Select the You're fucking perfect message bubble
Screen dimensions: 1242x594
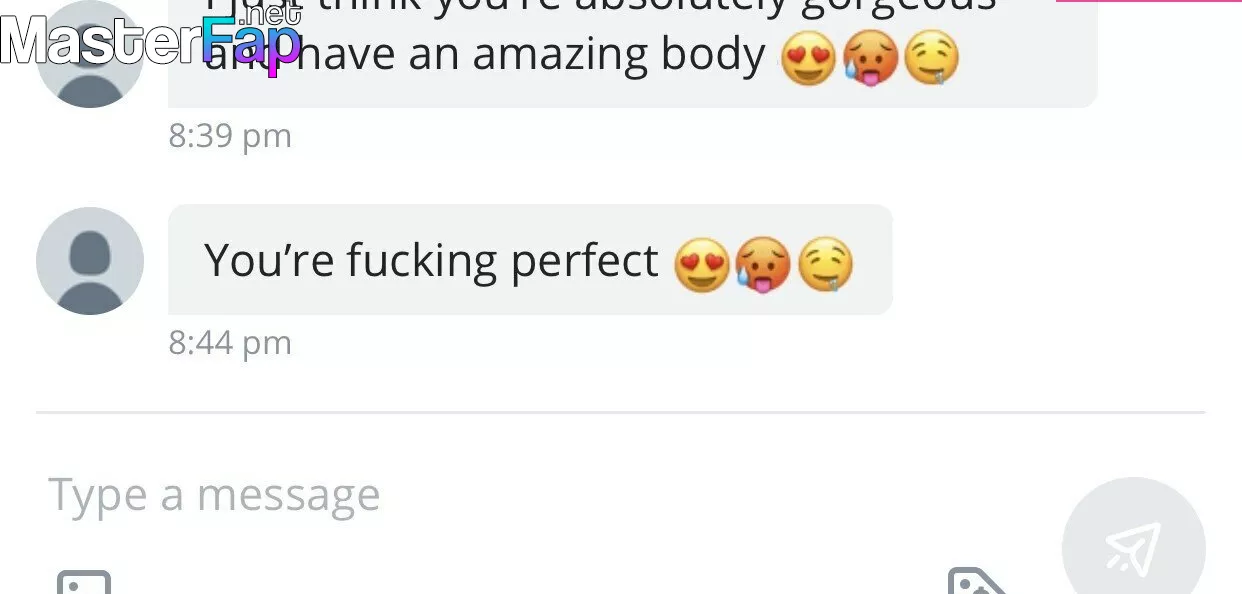pos(530,260)
